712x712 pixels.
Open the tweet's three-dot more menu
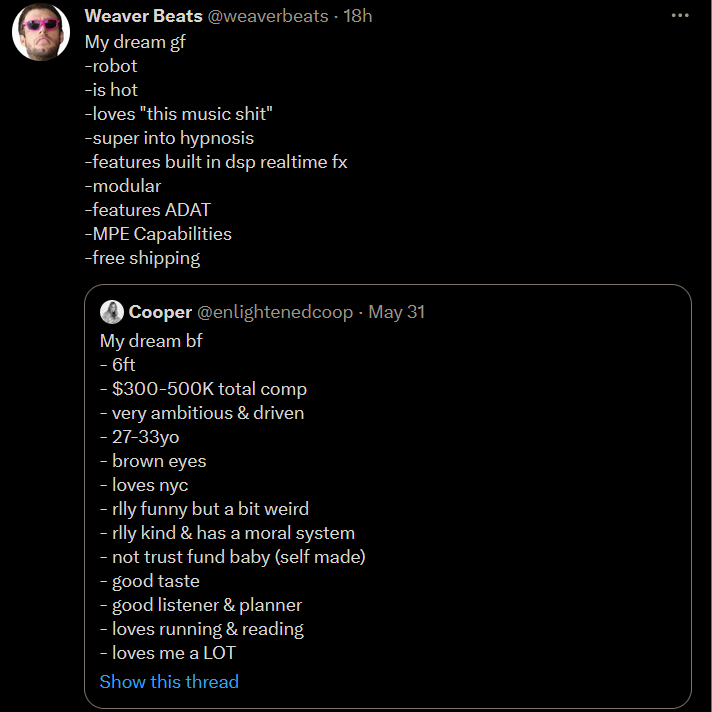click(x=680, y=15)
